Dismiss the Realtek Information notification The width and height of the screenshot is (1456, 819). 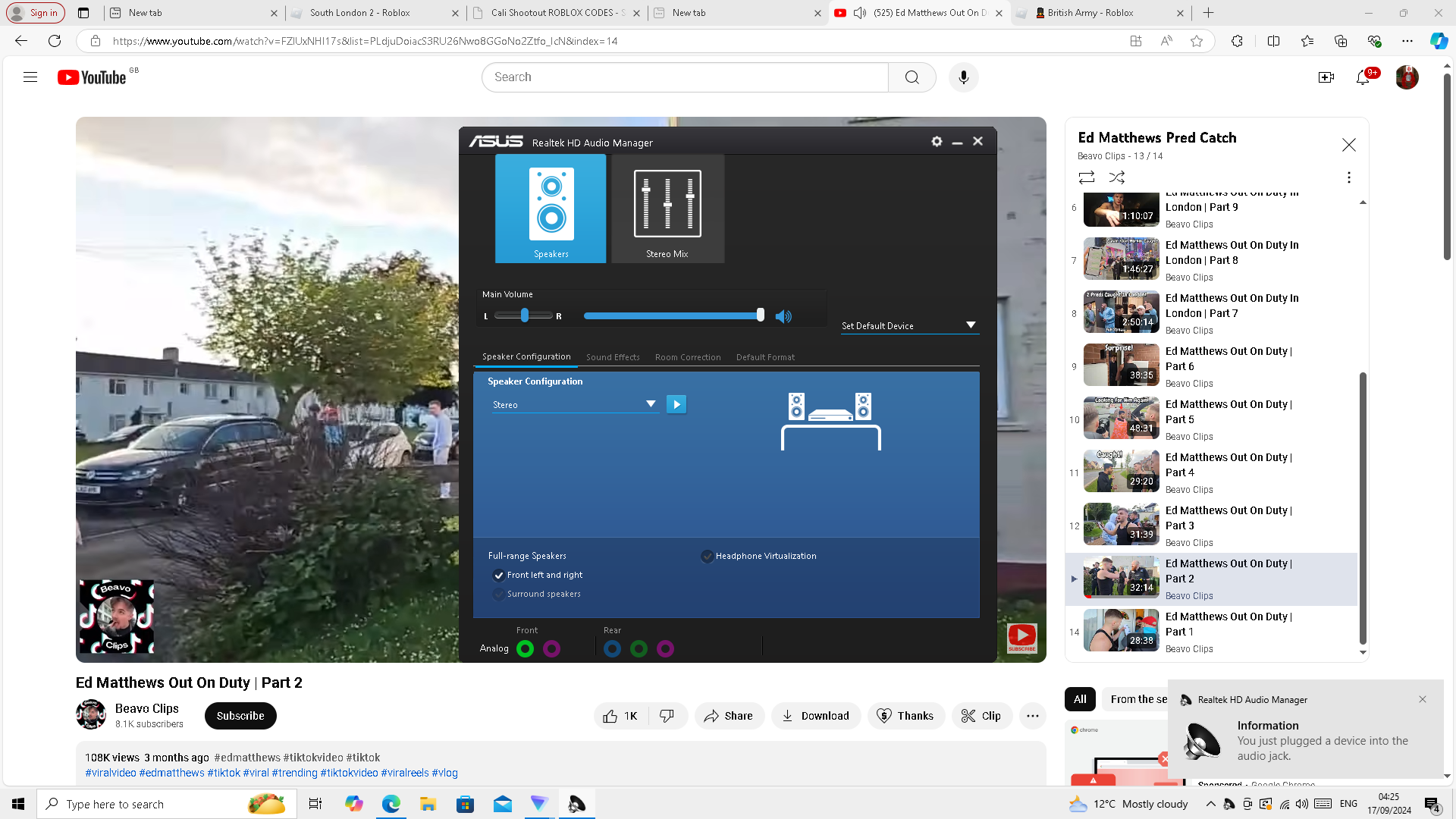pyautogui.click(x=1423, y=699)
